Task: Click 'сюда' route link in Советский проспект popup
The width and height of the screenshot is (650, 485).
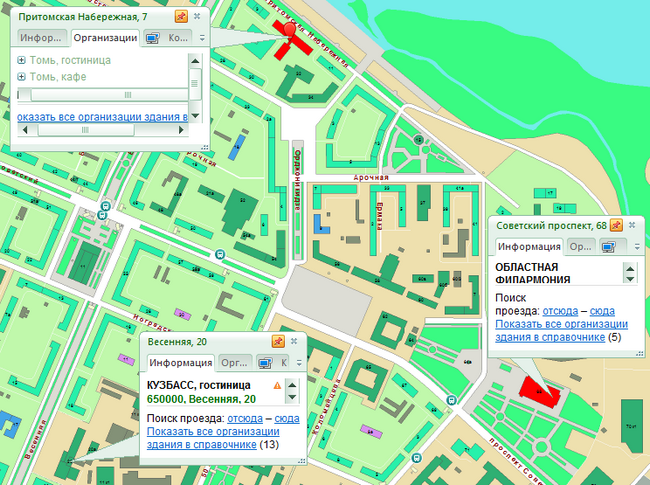Action: [601, 312]
